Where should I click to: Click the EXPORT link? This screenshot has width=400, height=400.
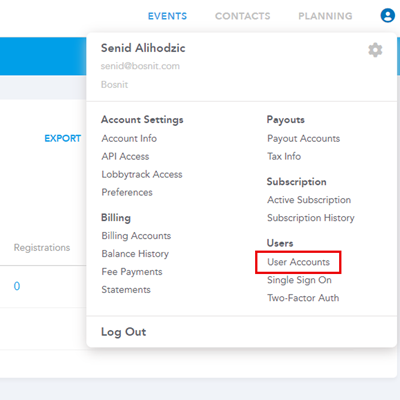(x=63, y=138)
